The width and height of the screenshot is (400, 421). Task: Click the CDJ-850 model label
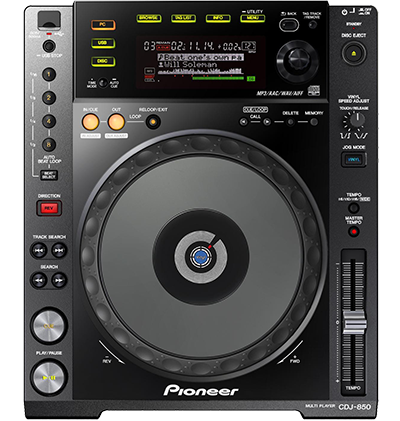(x=354, y=407)
